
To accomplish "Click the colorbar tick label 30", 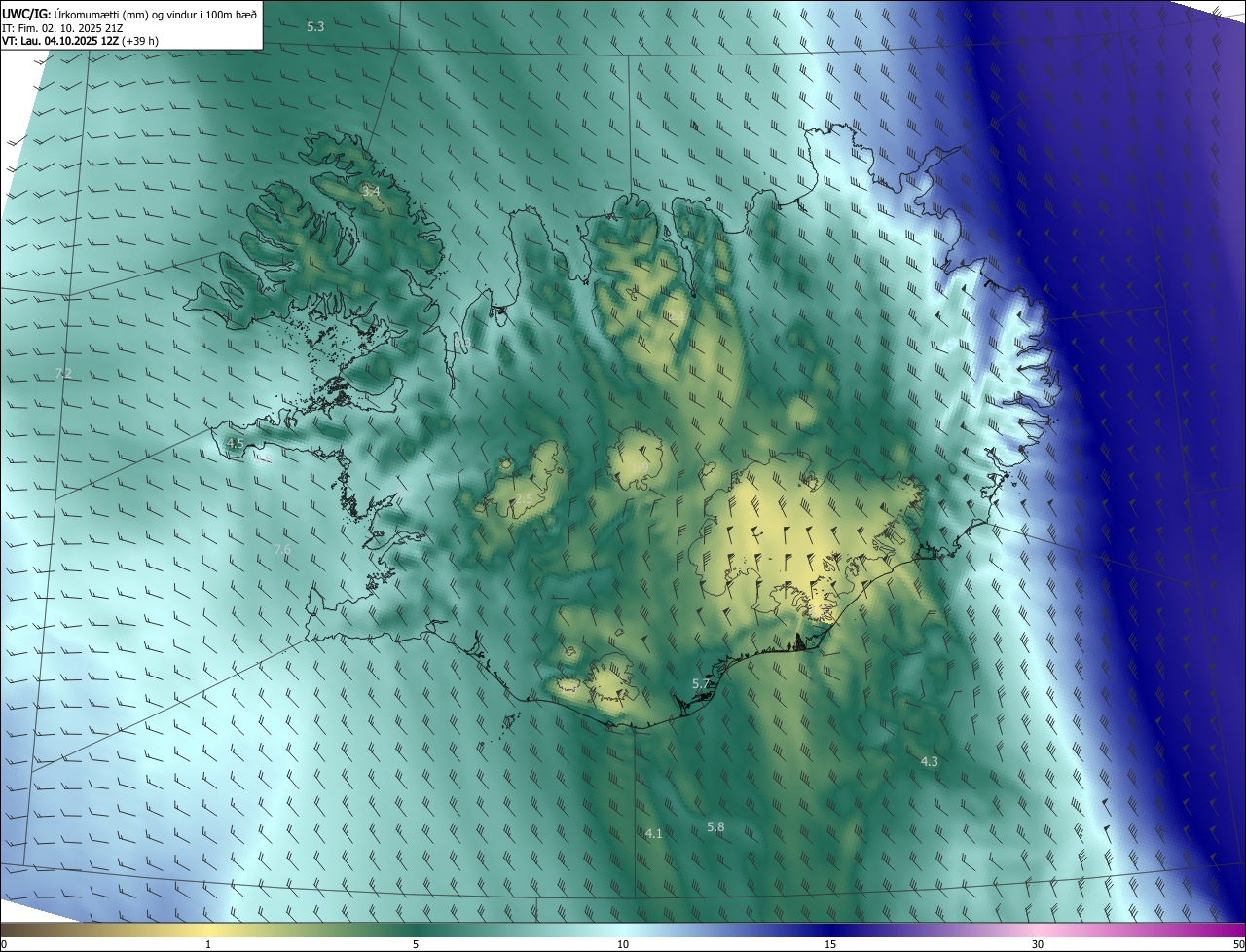I will click(1038, 945).
